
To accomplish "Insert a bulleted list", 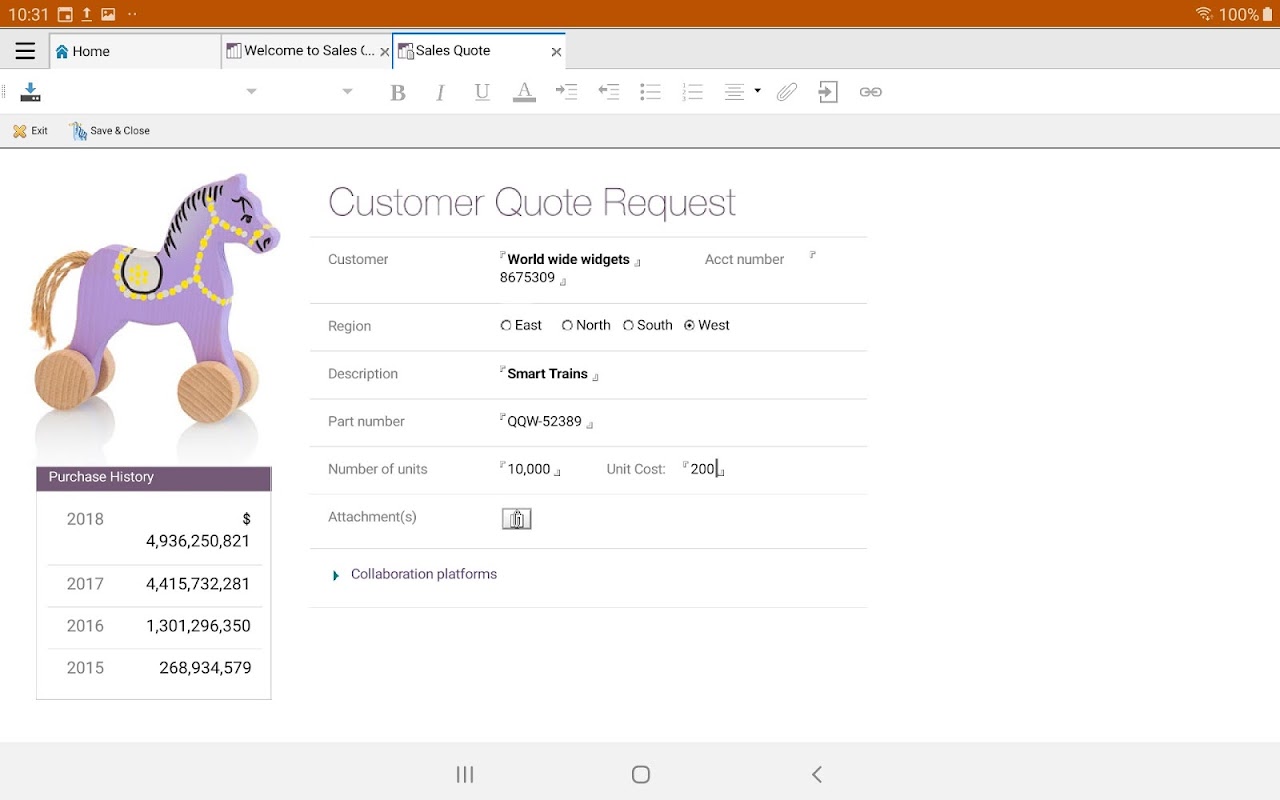I will (650, 92).
